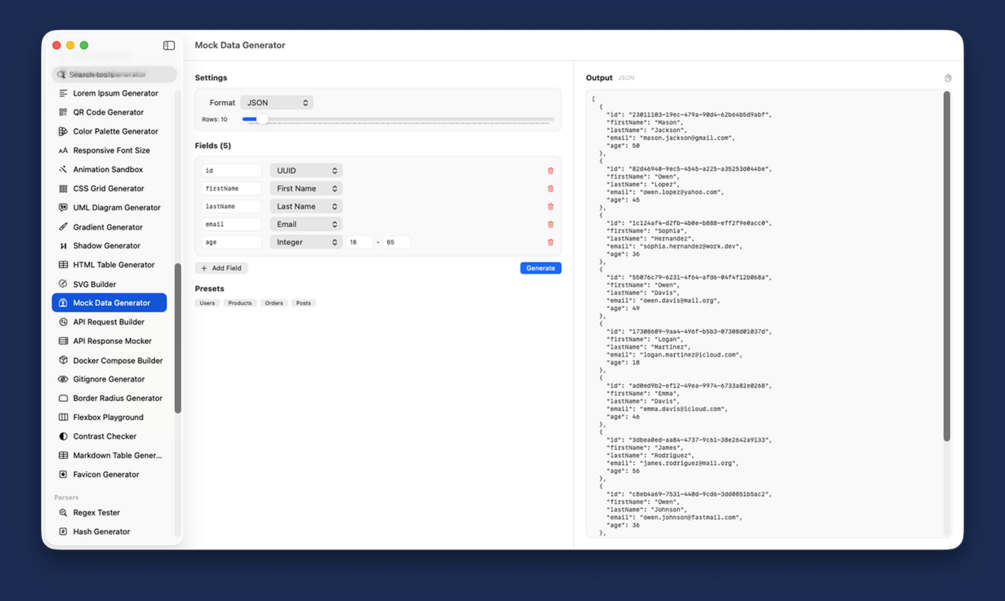1005x601 pixels.
Task: Open Hash Generator in sidebar
Action: (110, 531)
